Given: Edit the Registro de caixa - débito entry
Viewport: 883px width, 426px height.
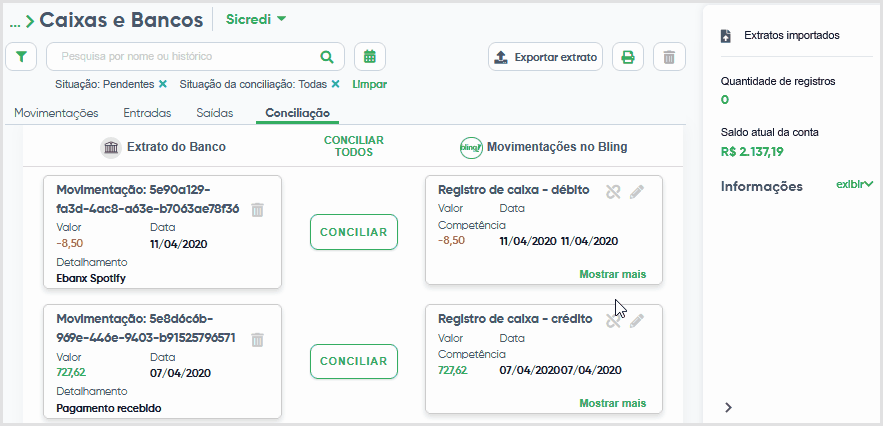Looking at the screenshot, I should coord(636,192).
